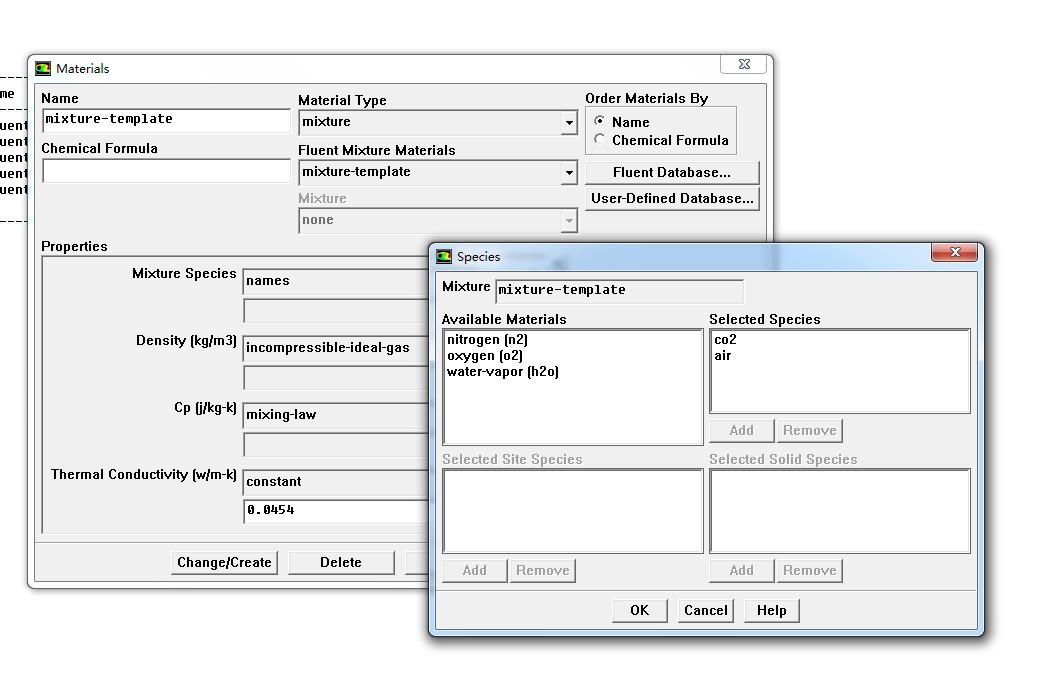The width and height of the screenshot is (1047, 687).
Task: Select the Name ordering radio button
Action: click(600, 121)
